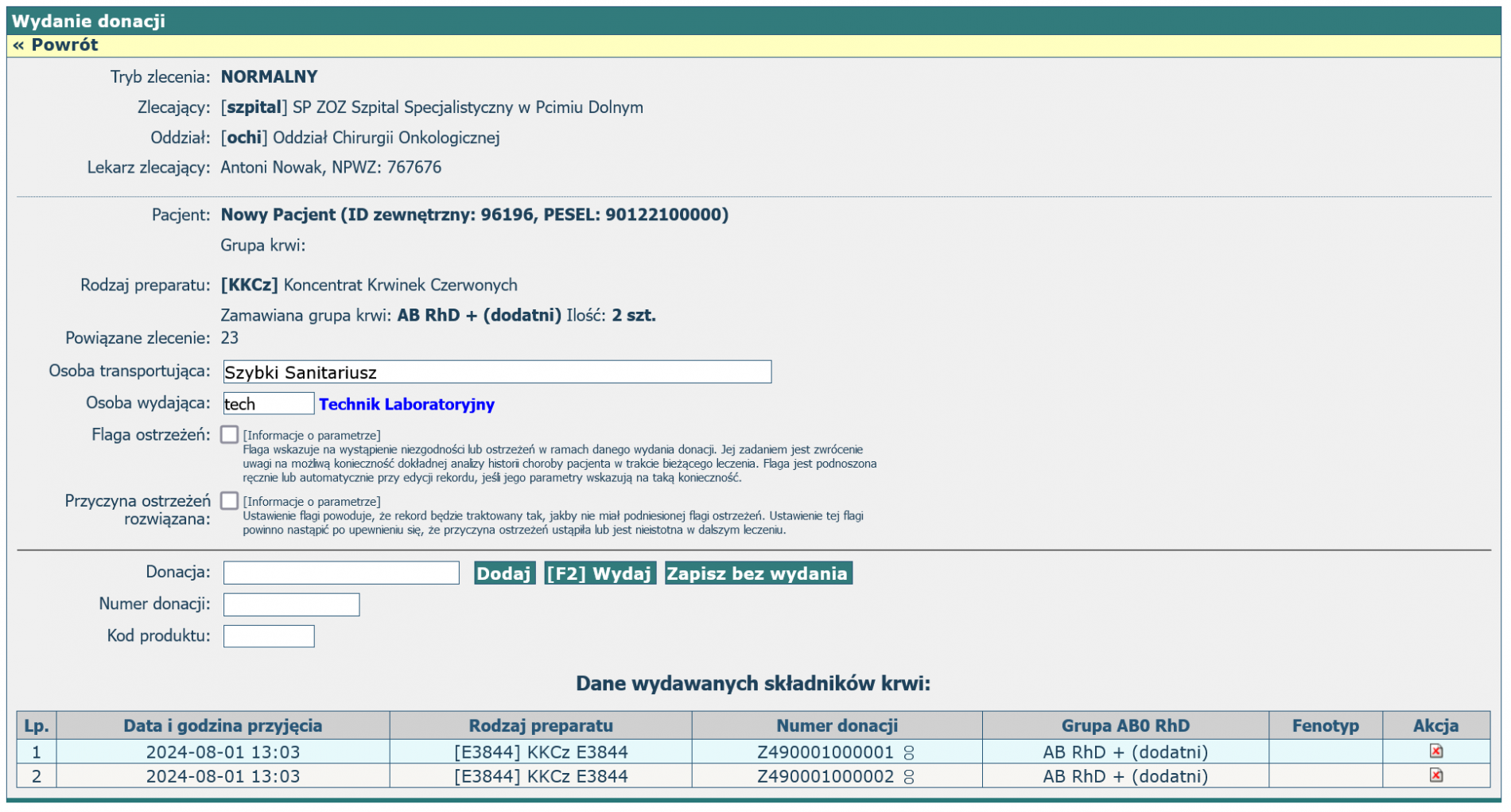Focus the Numer donacji input field
The image size is (1511, 812).
[291, 604]
